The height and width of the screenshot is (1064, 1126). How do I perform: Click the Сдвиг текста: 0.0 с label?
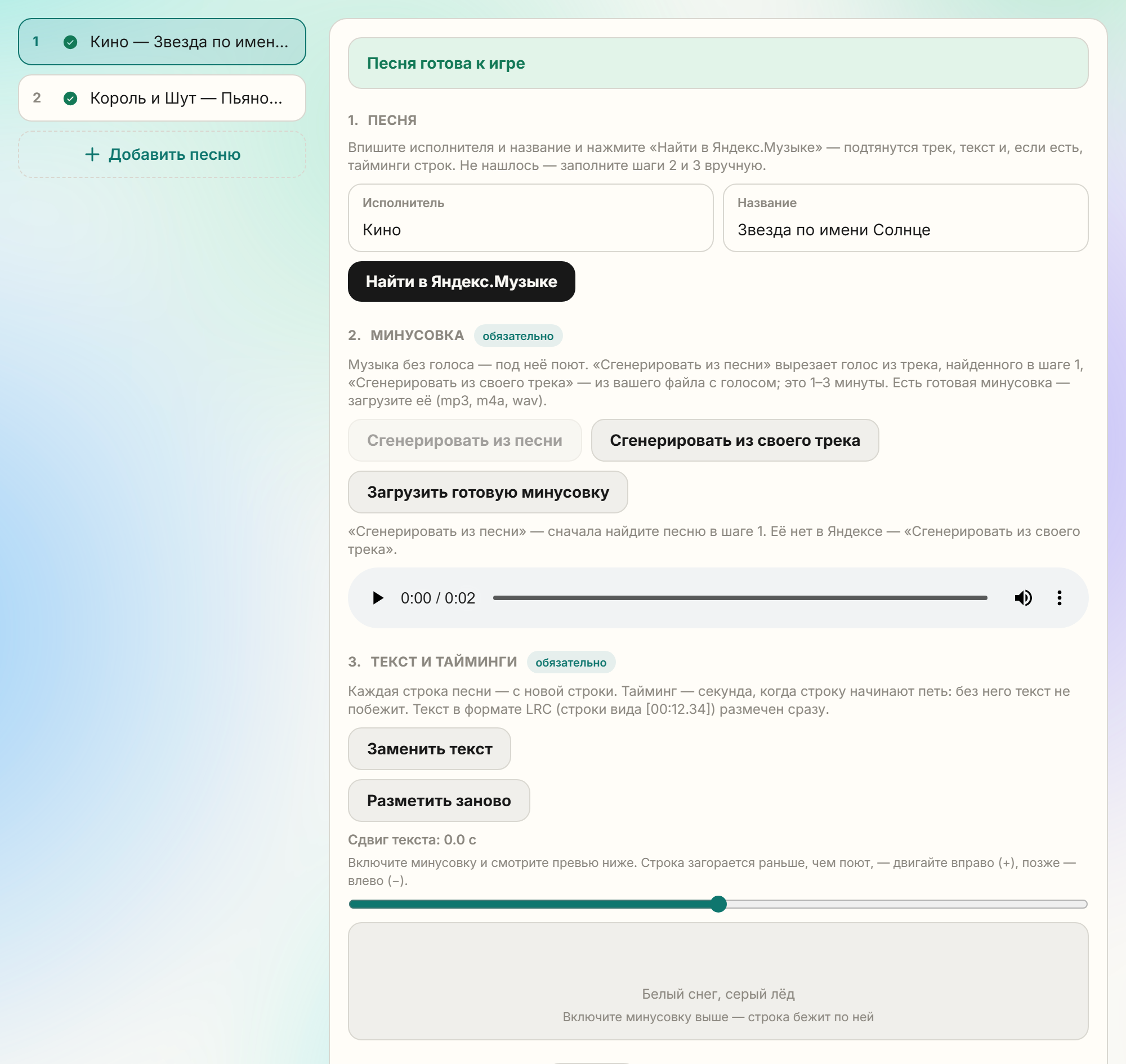(x=412, y=839)
